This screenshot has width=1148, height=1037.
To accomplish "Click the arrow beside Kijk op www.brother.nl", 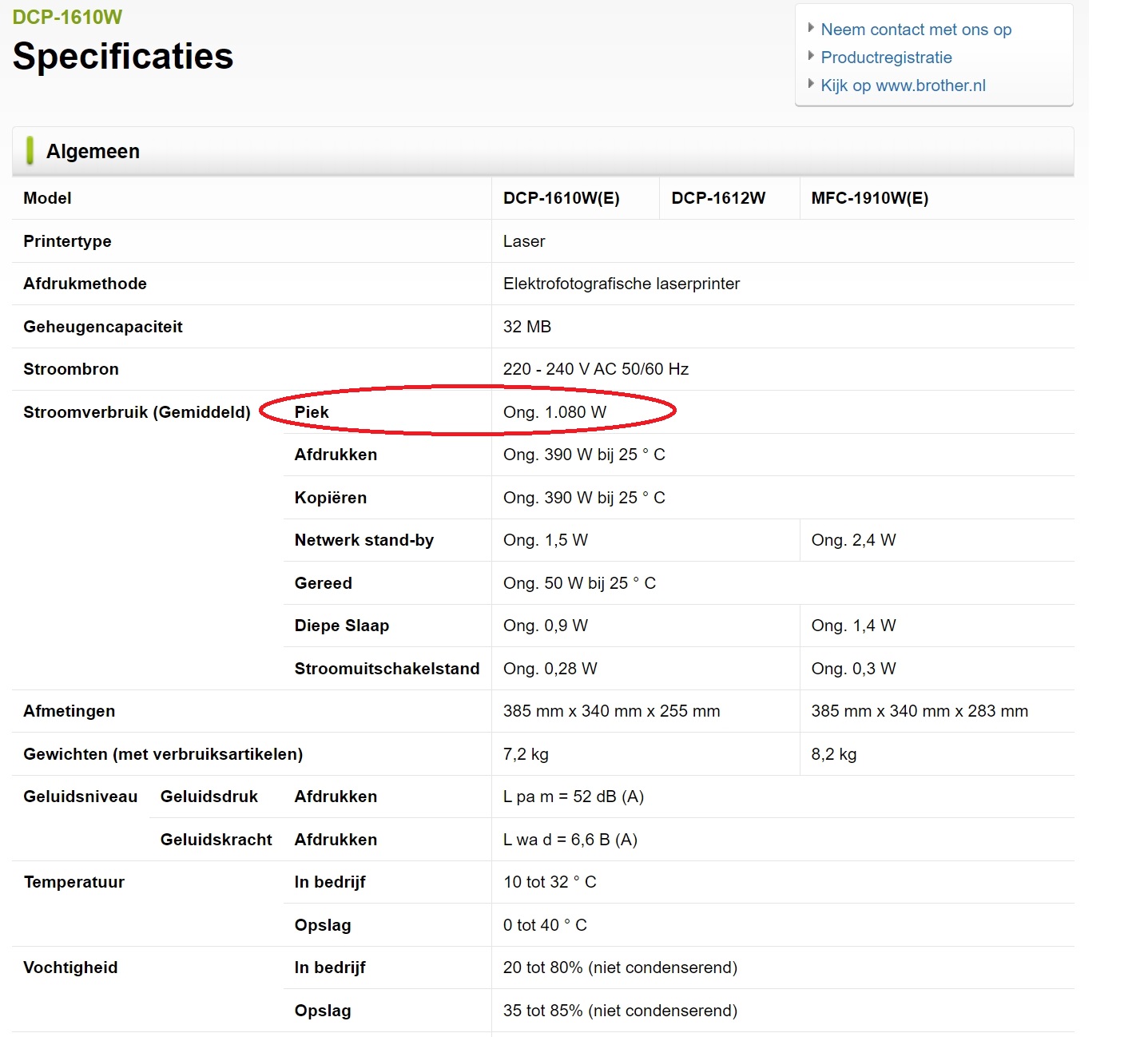I will pos(811,84).
